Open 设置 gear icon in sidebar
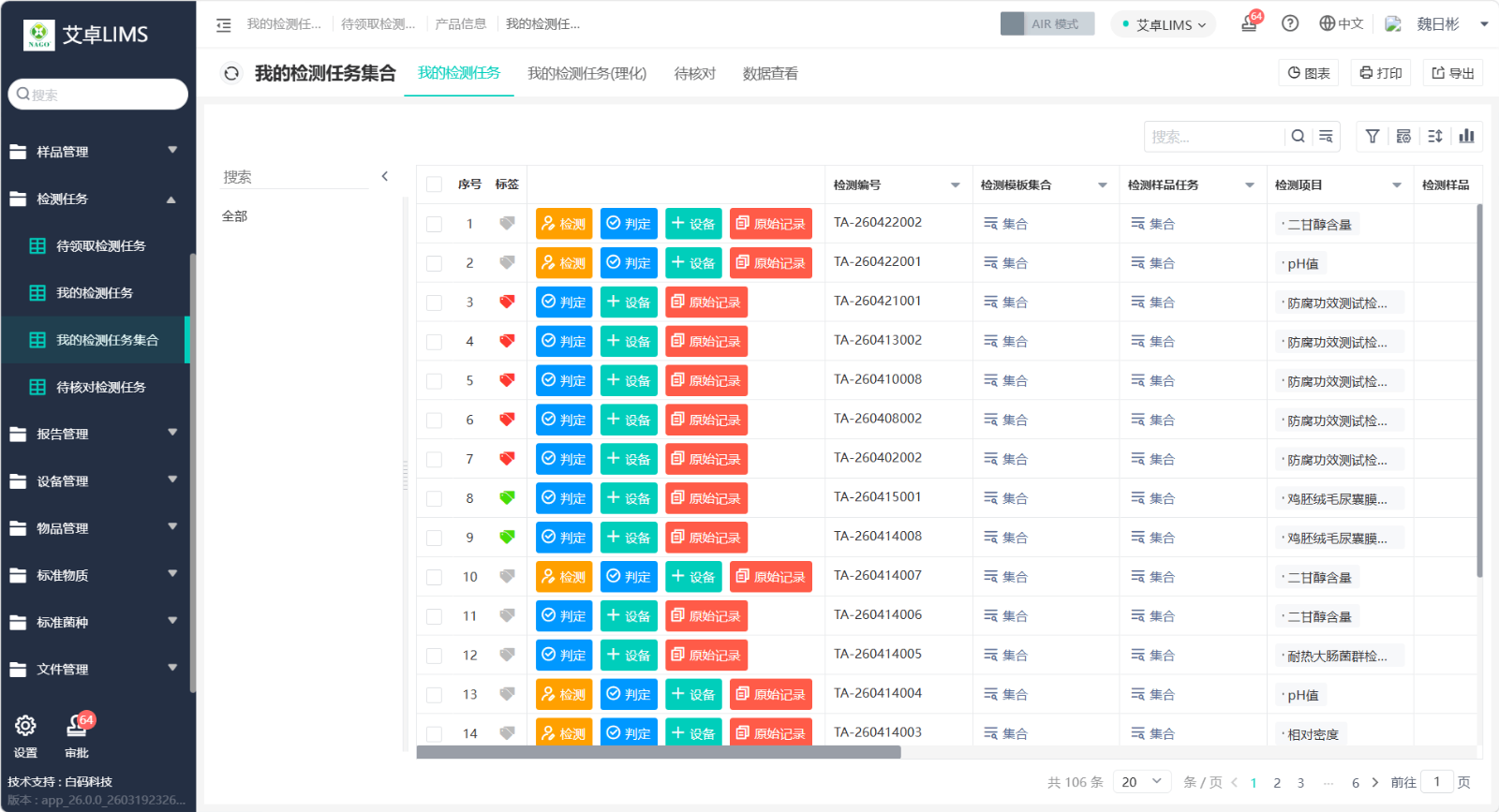Image resolution: width=1499 pixels, height=812 pixels. tap(25, 726)
